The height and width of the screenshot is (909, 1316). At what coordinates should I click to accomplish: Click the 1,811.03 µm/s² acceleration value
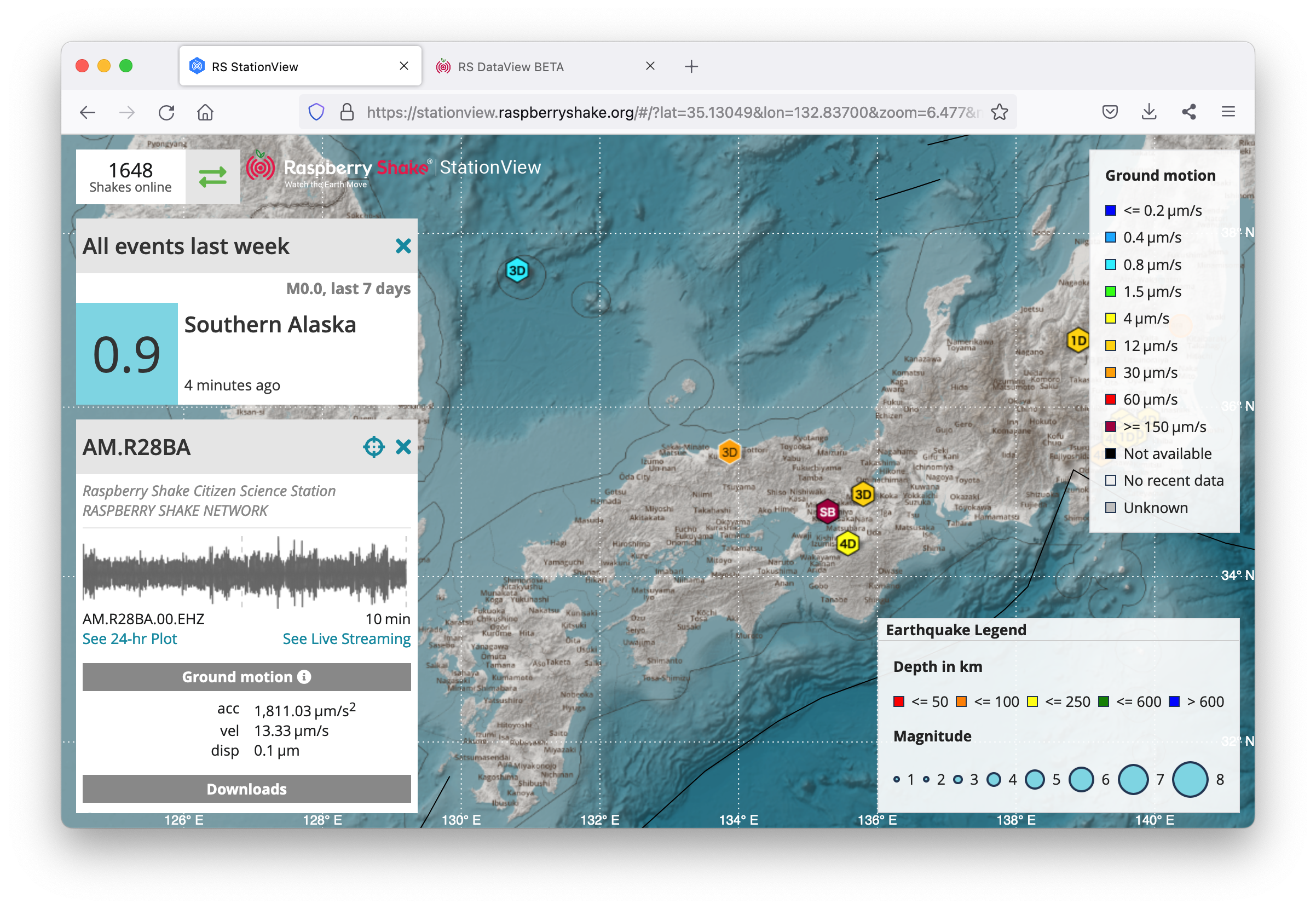pos(304,710)
